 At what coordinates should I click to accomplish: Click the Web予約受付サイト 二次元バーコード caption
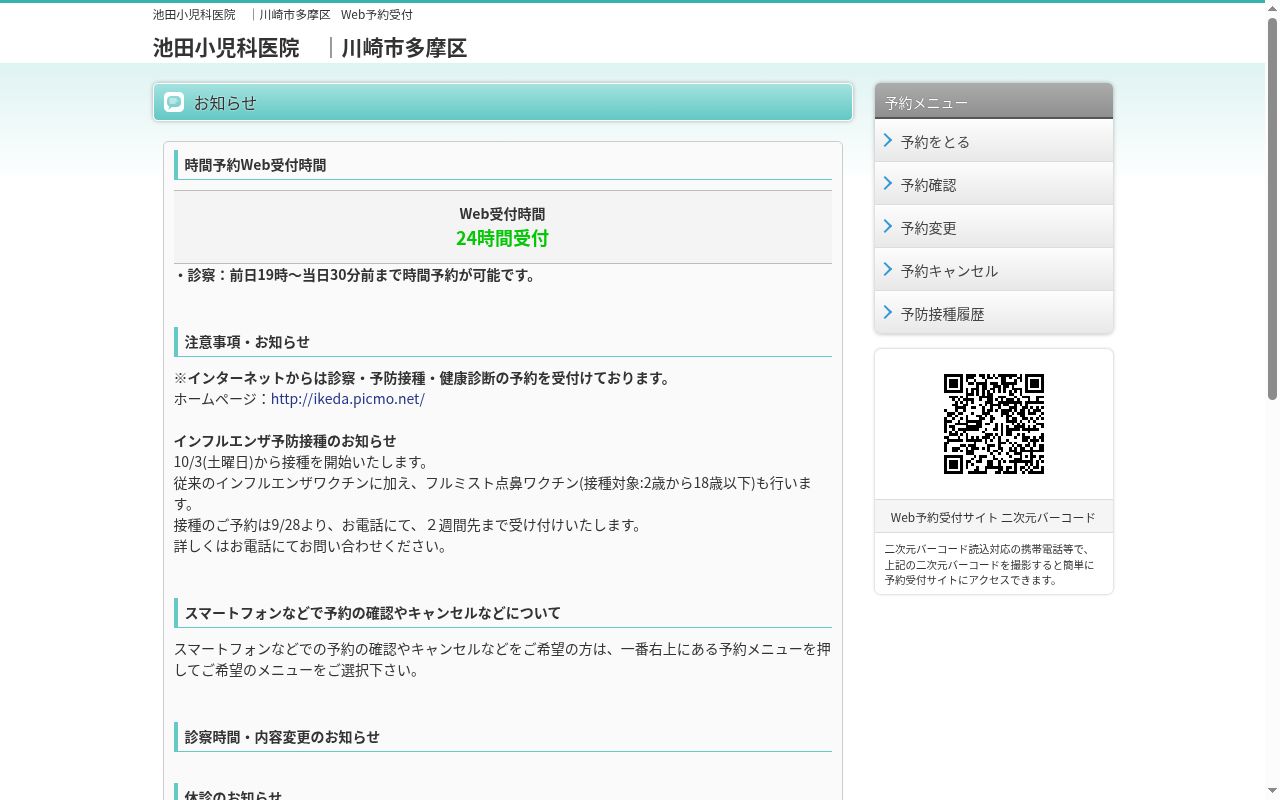click(993, 517)
